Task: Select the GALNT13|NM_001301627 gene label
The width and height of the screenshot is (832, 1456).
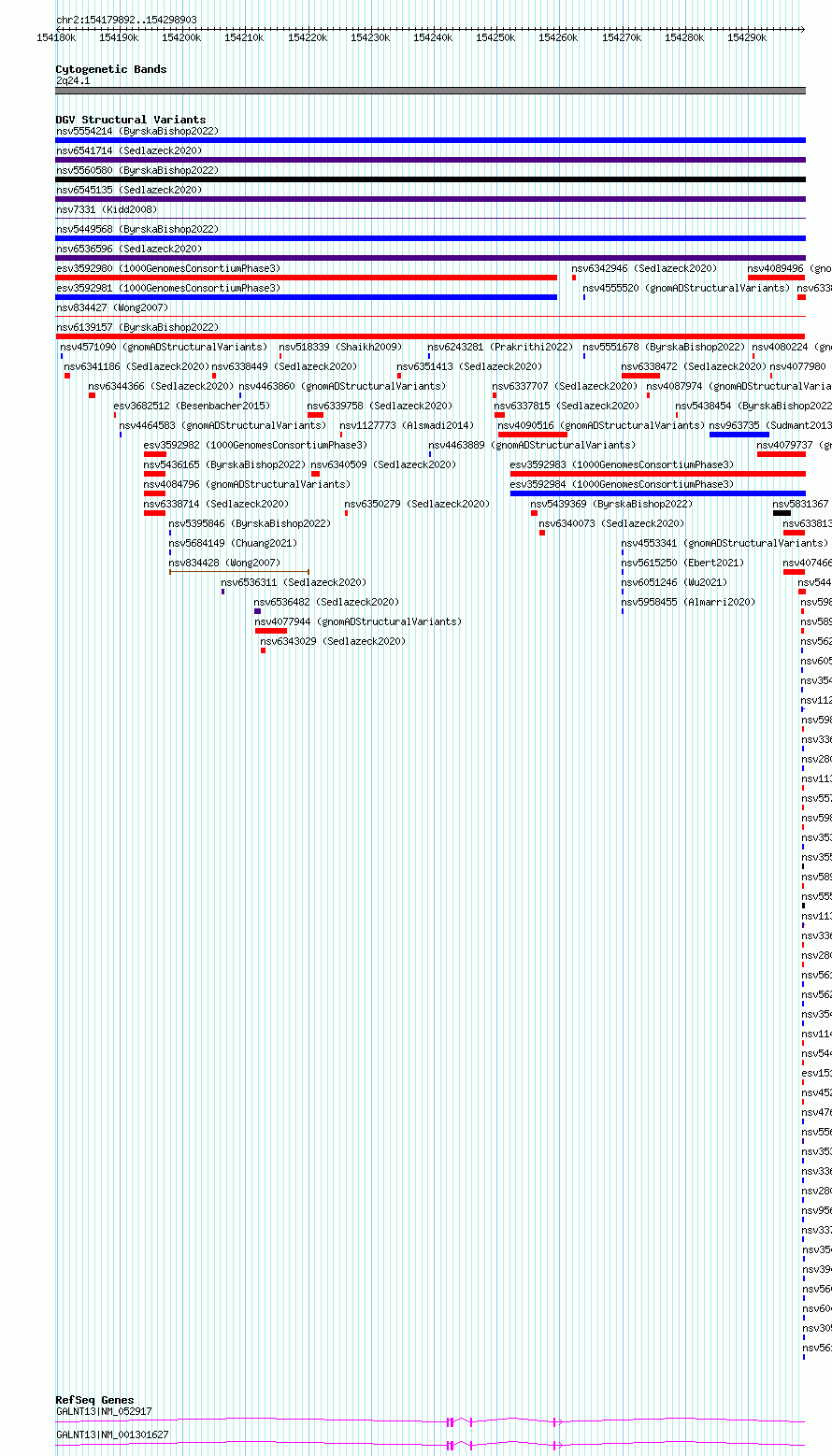Action: click(112, 1435)
